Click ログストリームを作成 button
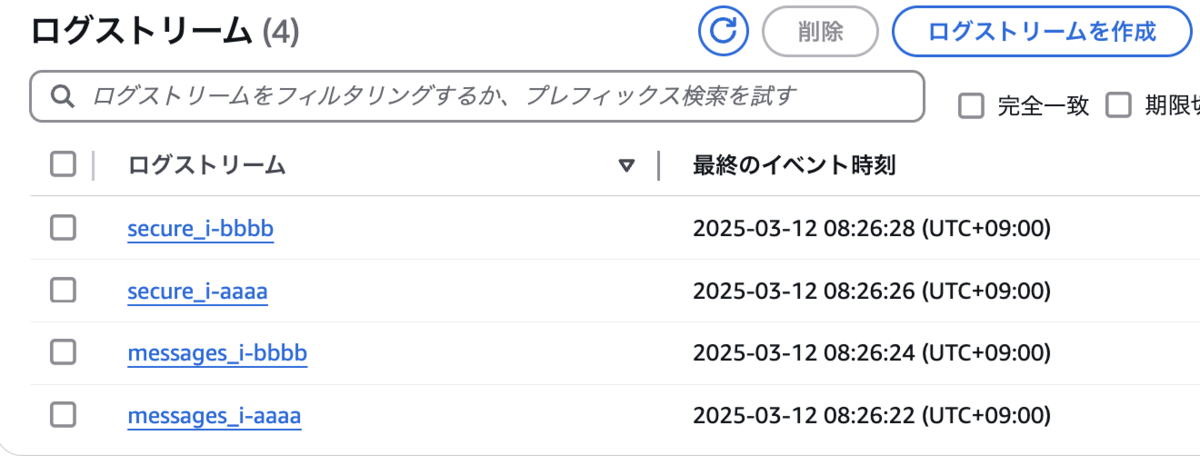 click(1042, 31)
